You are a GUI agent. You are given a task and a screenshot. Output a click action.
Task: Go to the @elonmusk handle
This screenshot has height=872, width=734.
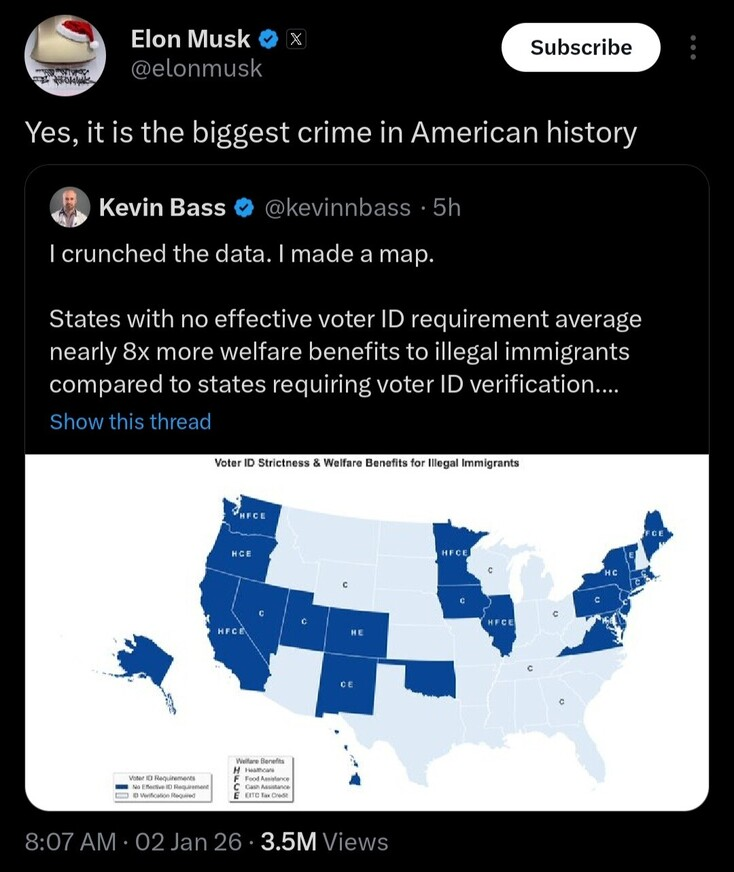[196, 68]
